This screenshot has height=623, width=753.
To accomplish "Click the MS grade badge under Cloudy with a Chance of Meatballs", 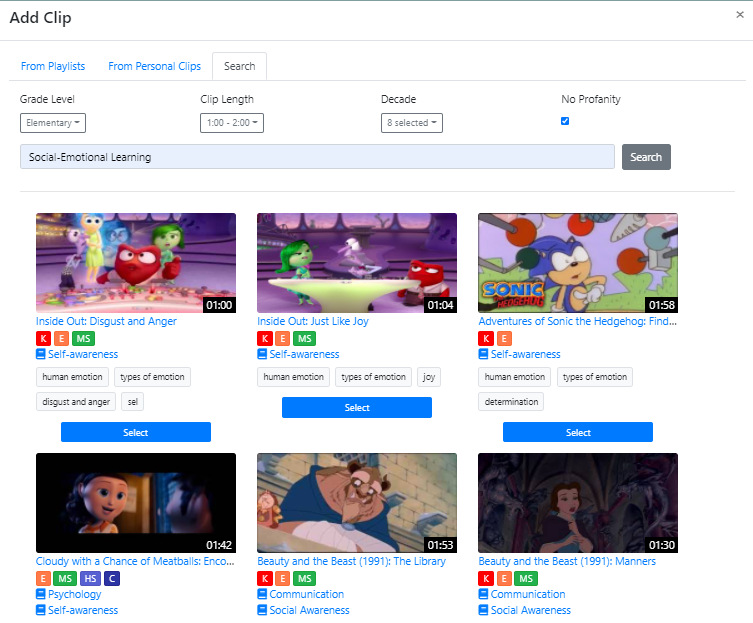I will [65, 578].
